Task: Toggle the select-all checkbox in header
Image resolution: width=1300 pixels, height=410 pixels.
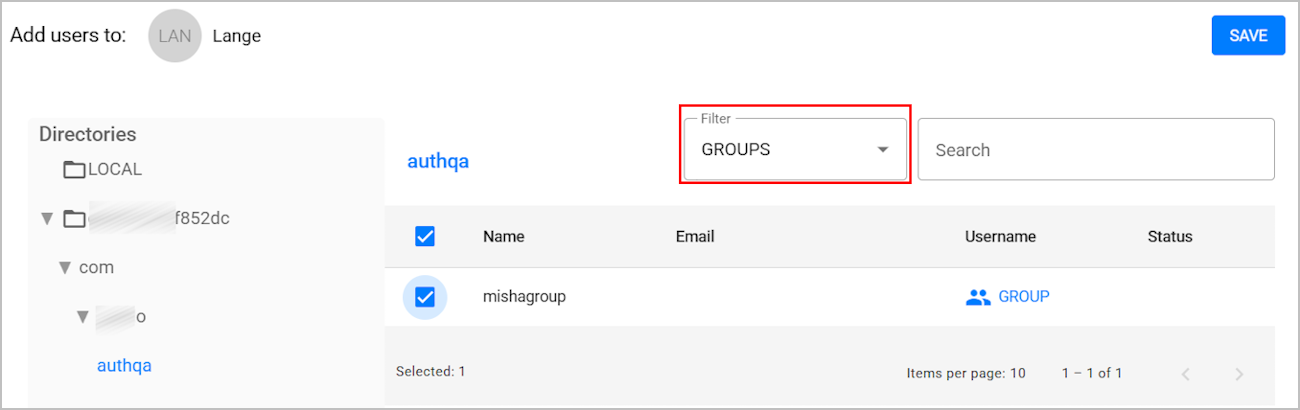Action: 425,237
